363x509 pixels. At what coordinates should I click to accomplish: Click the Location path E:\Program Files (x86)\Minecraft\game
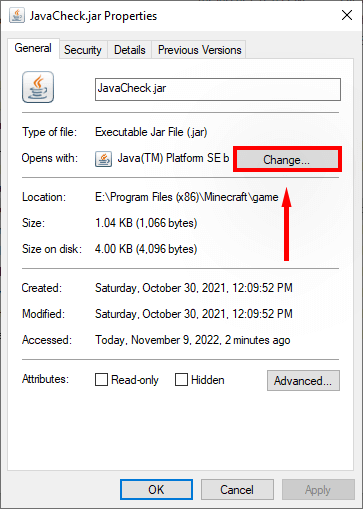click(x=187, y=197)
